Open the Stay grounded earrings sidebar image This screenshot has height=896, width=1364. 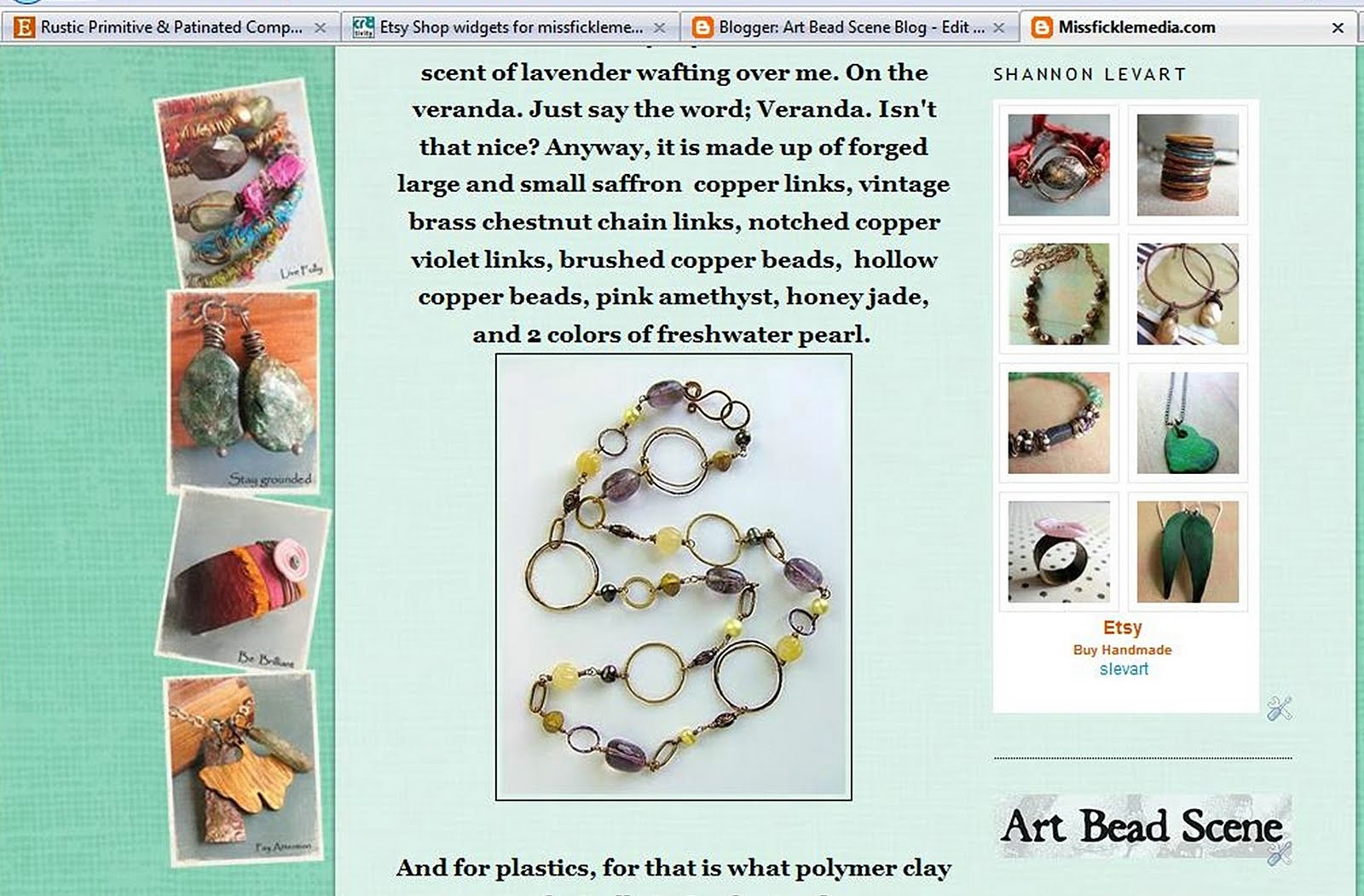[x=245, y=390]
